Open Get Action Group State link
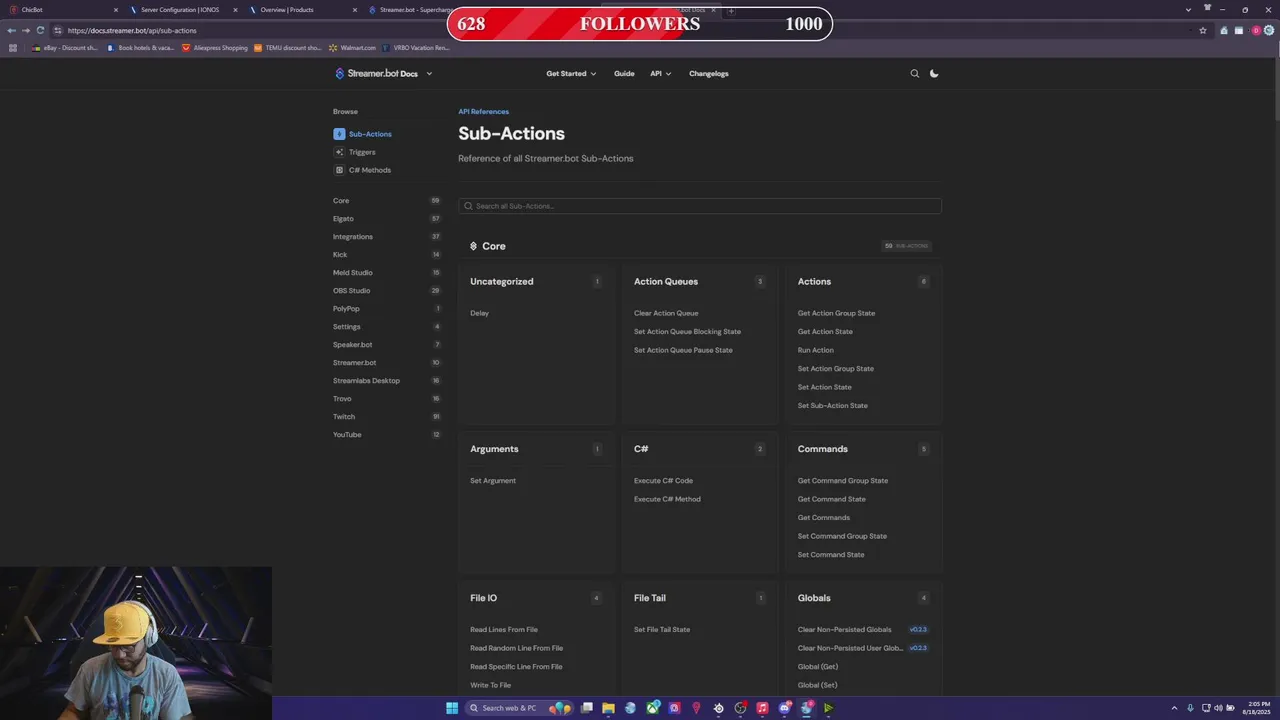 pos(836,313)
